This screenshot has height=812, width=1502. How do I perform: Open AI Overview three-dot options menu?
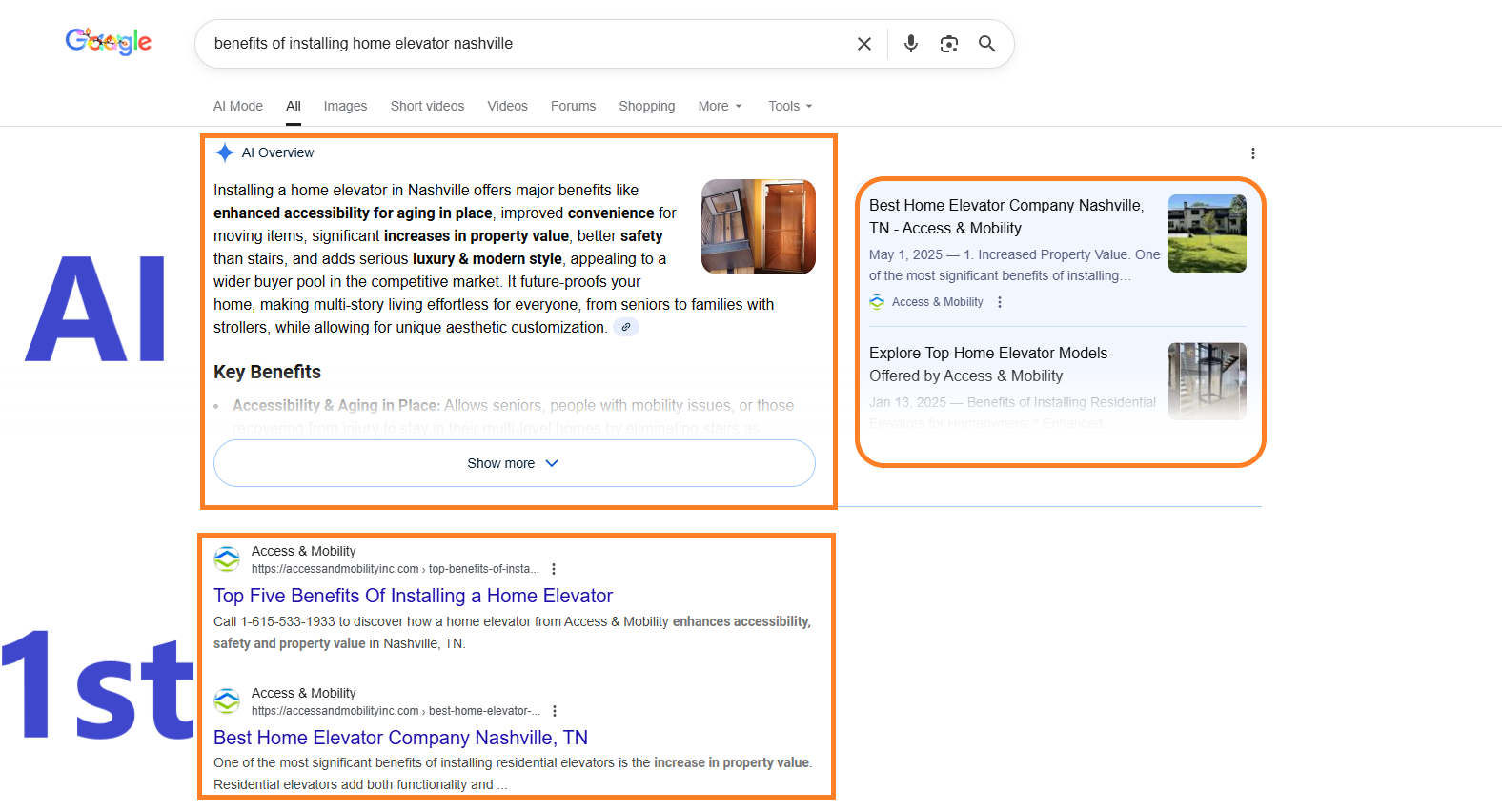[x=1253, y=153]
